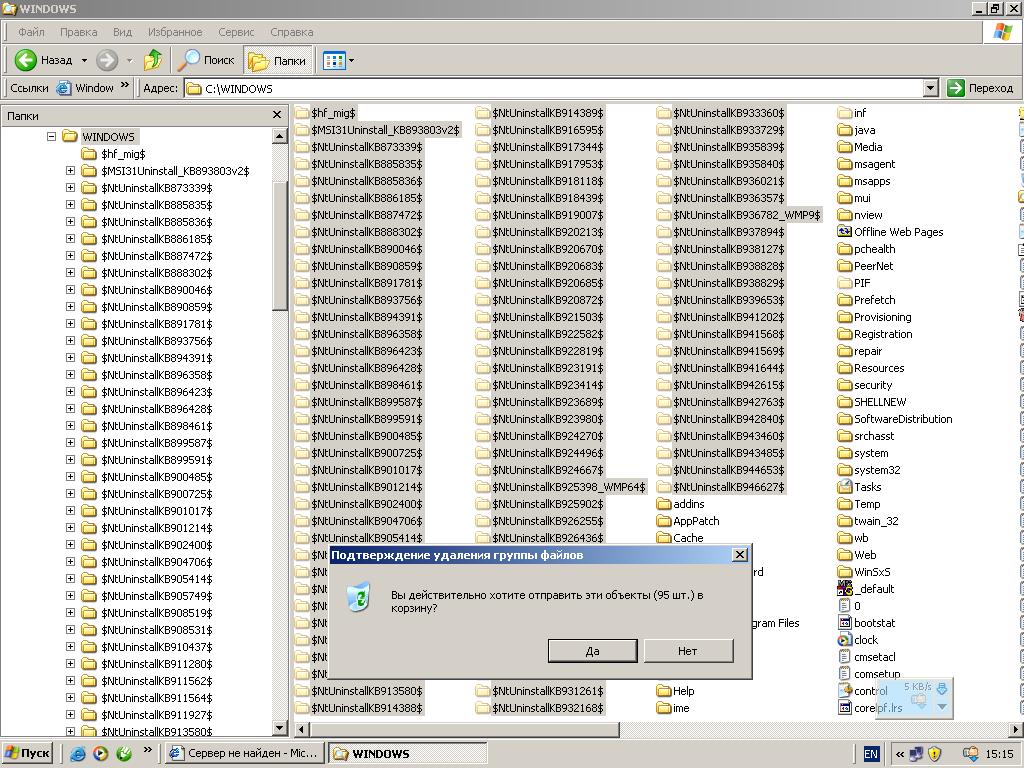Image resolution: width=1024 pixels, height=768 pixels.
Task: Open the Search (Поиск) tool
Action: coord(207,60)
